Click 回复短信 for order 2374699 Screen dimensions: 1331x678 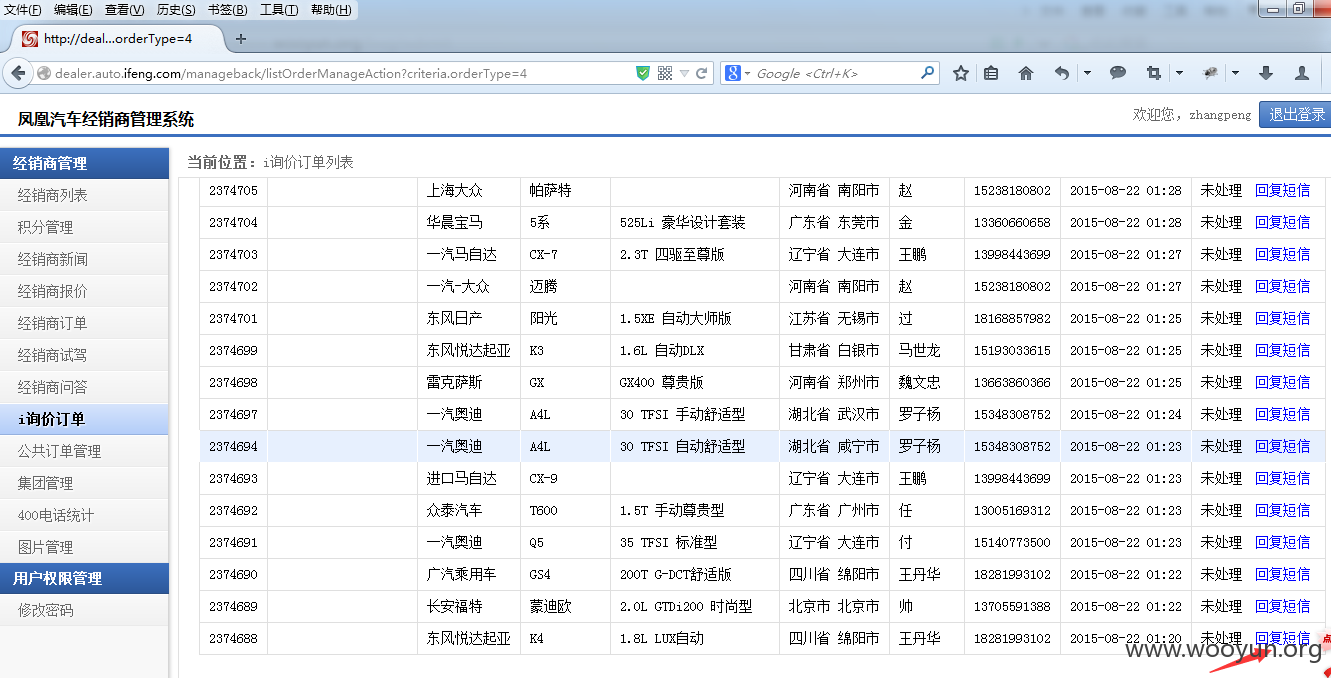click(x=1282, y=350)
